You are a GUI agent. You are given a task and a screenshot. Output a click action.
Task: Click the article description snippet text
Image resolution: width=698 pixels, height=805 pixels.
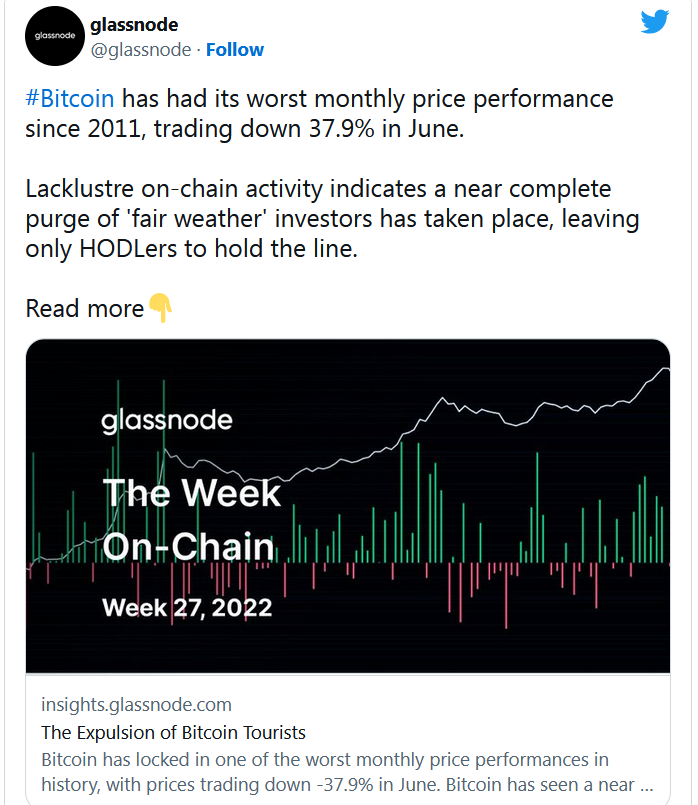pyautogui.click(x=347, y=772)
